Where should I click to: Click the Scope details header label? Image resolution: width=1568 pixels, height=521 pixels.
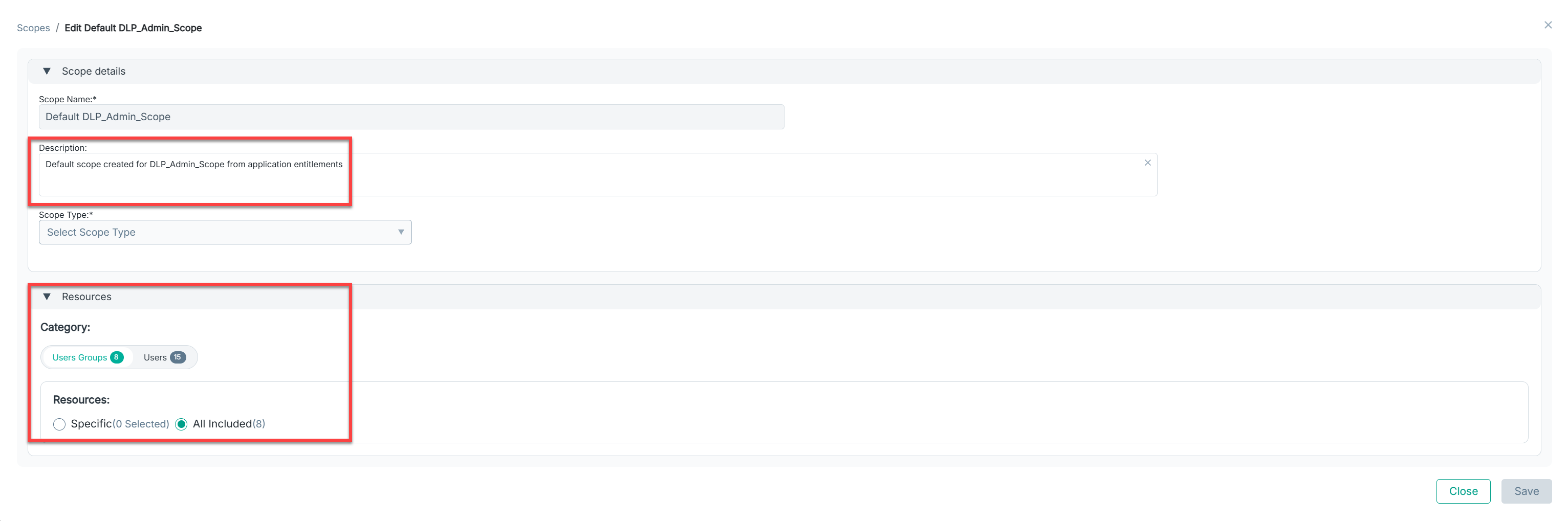pyautogui.click(x=94, y=71)
